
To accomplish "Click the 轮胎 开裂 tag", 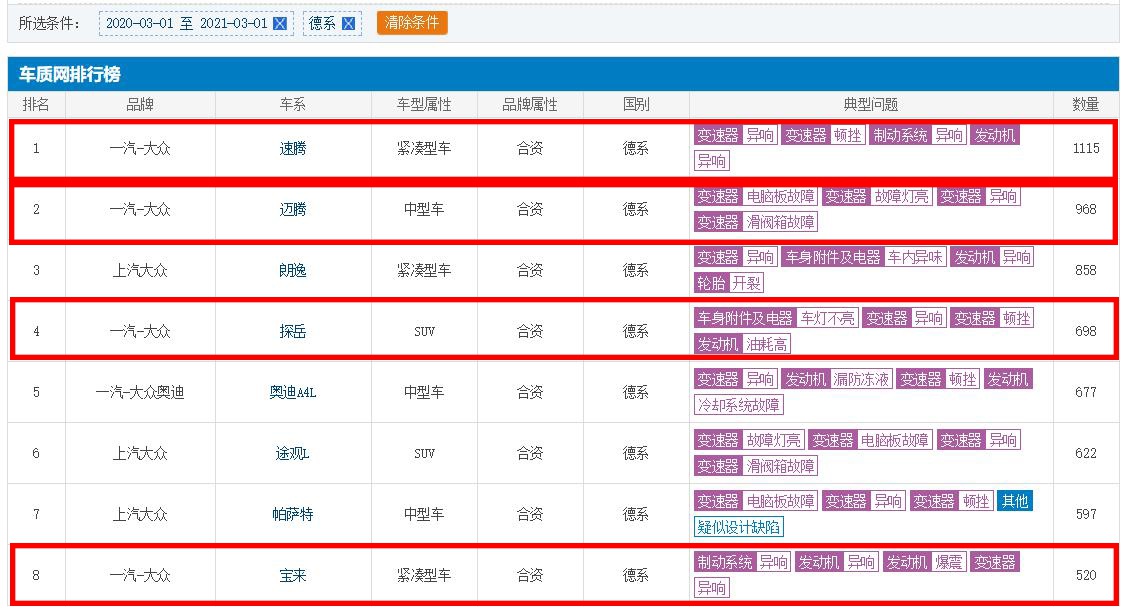I will [x=728, y=283].
